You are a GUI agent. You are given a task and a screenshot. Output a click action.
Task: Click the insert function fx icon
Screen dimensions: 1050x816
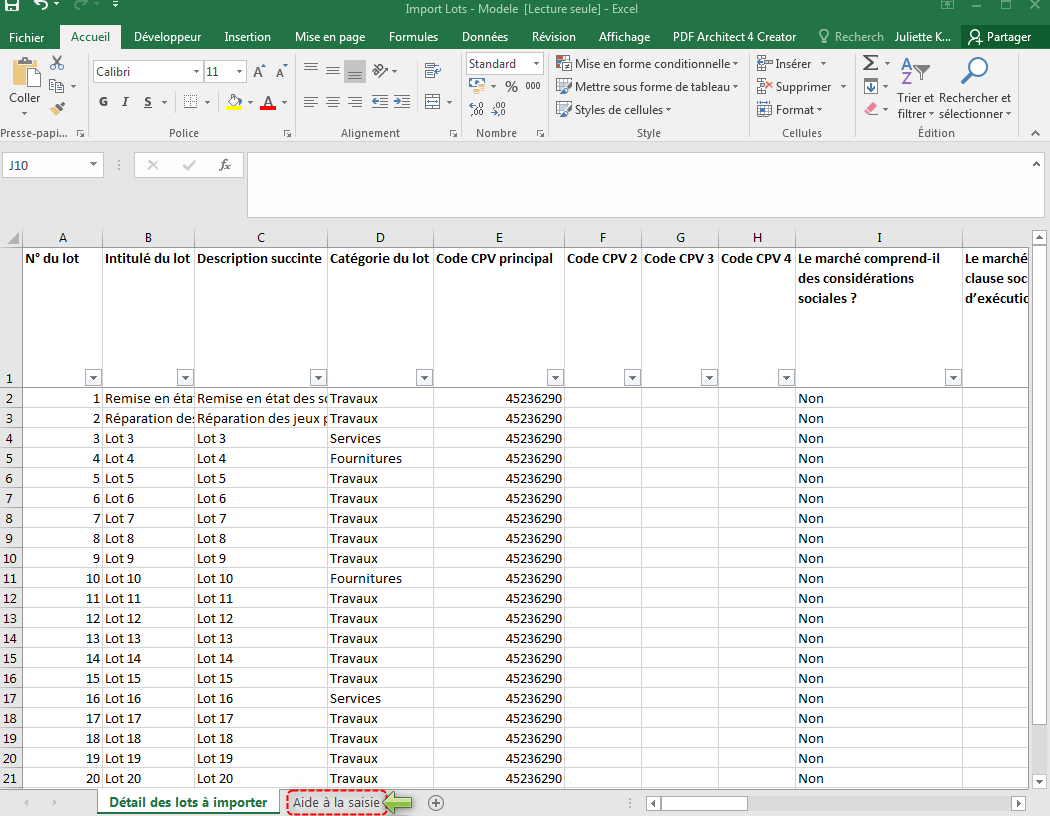225,165
